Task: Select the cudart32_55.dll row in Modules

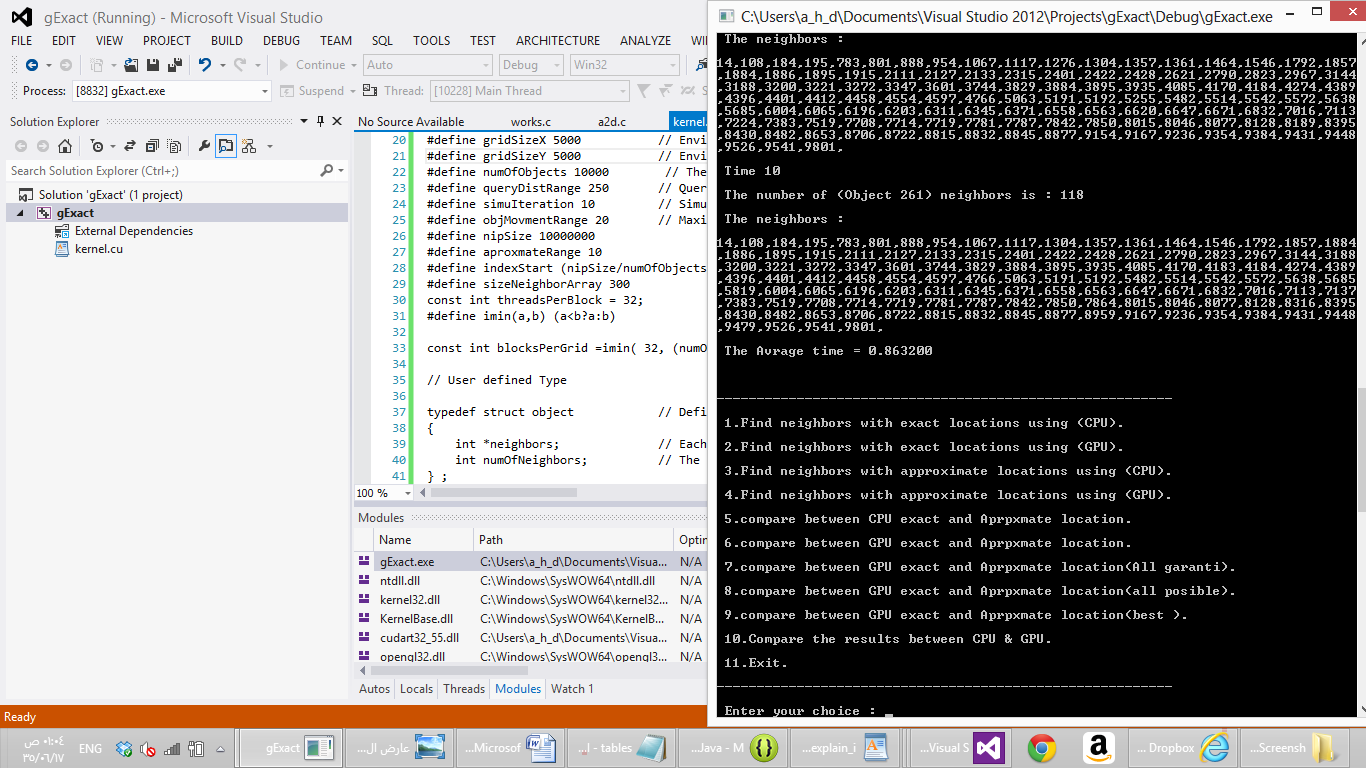Action: click(x=531, y=638)
